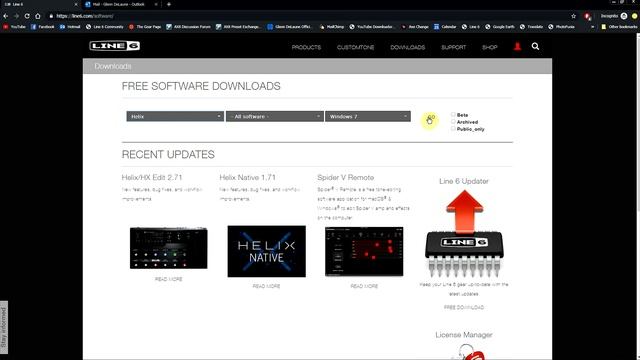Screen dimensions: 640x360
Task: Open AXE Preset Exchange bookmark
Action: (x=238, y=27)
